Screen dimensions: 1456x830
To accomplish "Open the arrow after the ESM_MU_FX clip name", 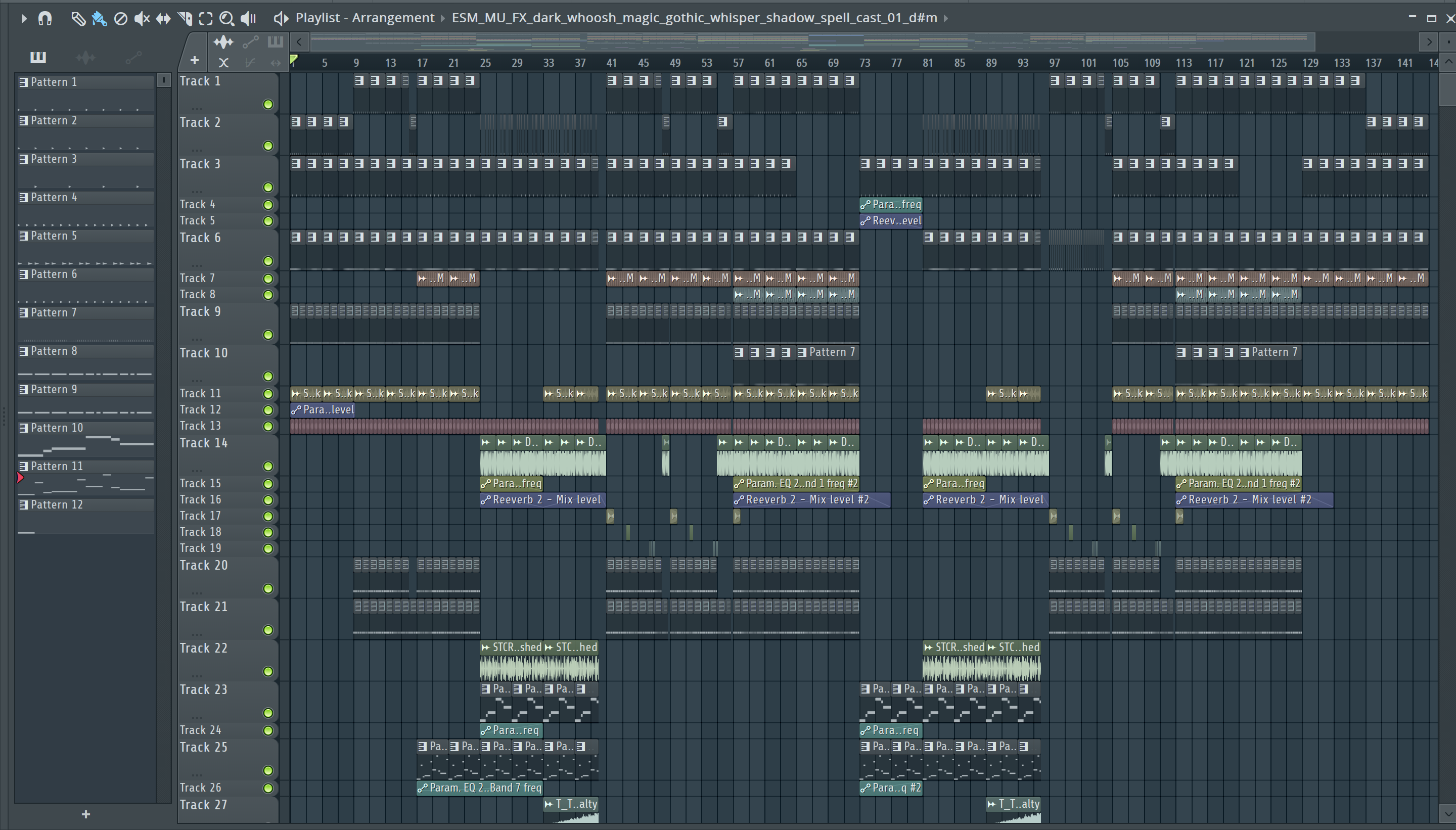I will (x=946, y=18).
